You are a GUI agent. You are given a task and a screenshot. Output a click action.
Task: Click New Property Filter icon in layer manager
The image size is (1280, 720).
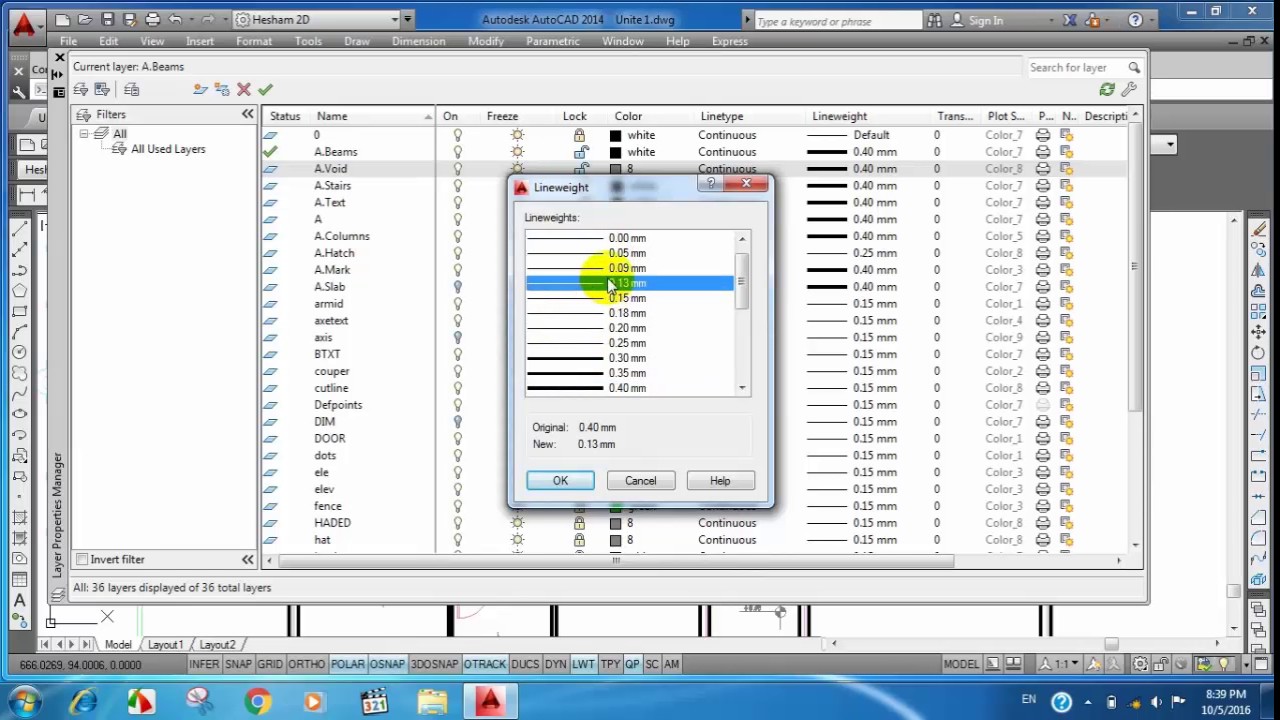click(x=80, y=90)
